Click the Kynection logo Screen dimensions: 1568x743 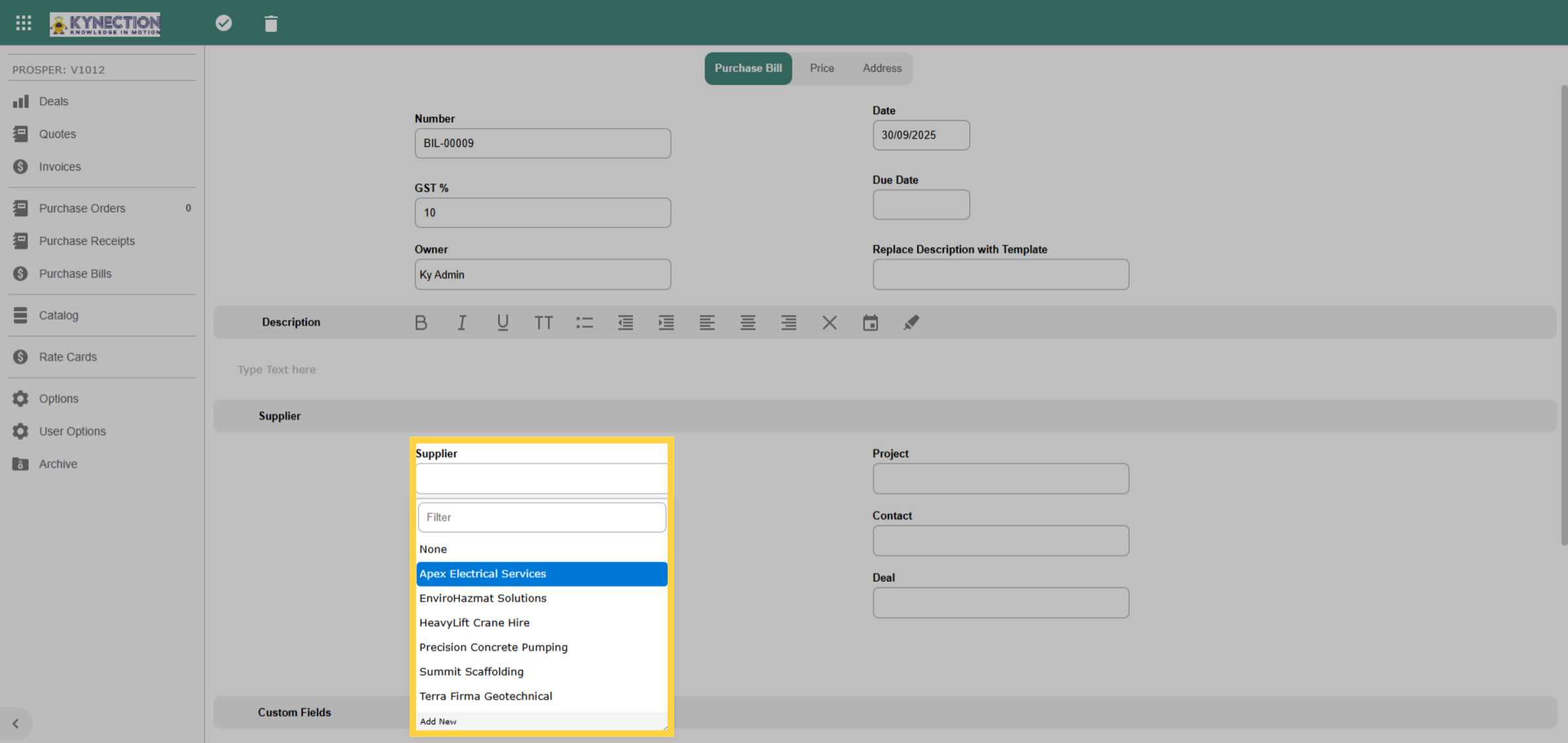pos(105,24)
